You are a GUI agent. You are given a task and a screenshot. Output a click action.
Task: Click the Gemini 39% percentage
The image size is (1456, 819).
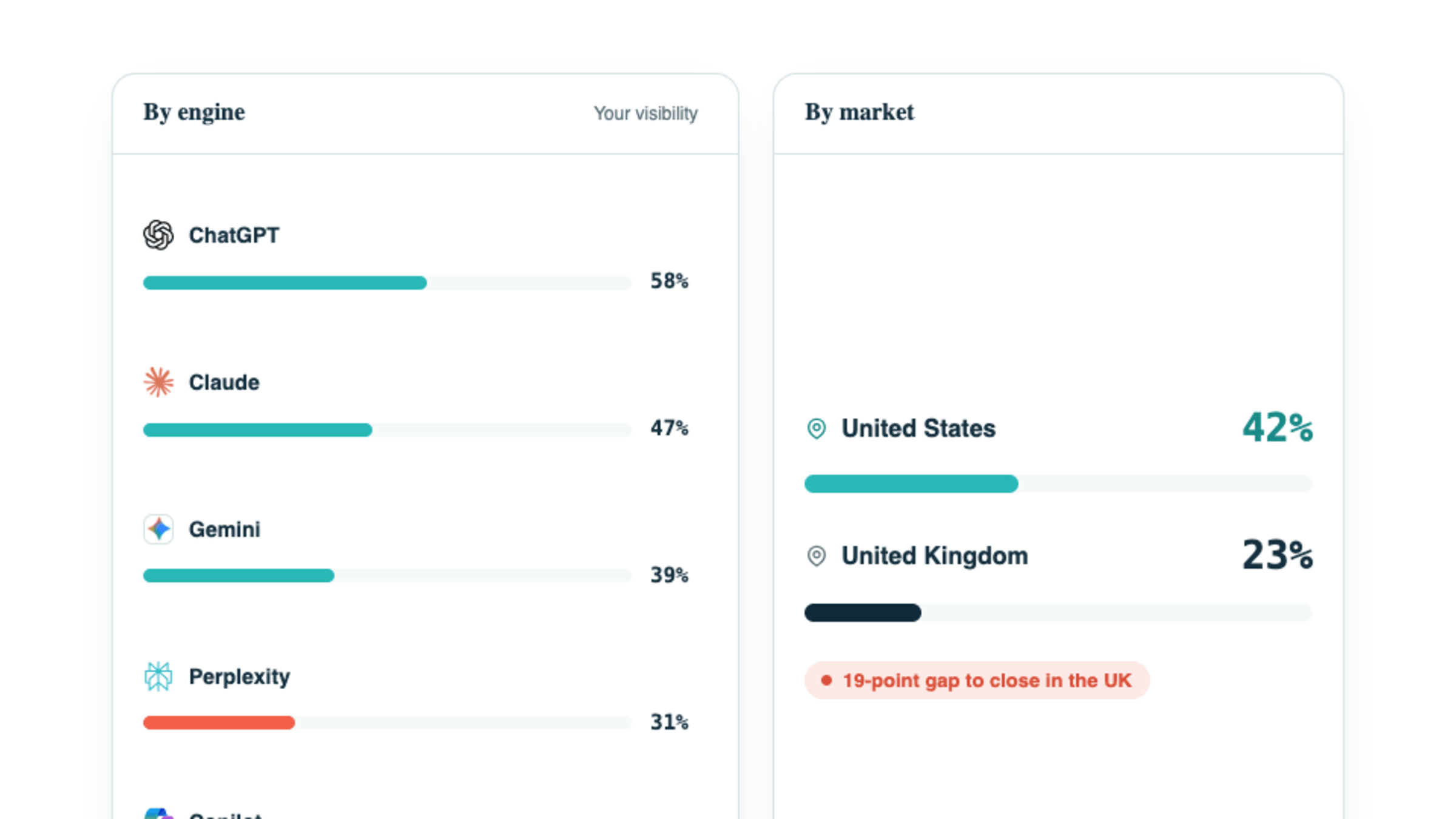tap(669, 575)
